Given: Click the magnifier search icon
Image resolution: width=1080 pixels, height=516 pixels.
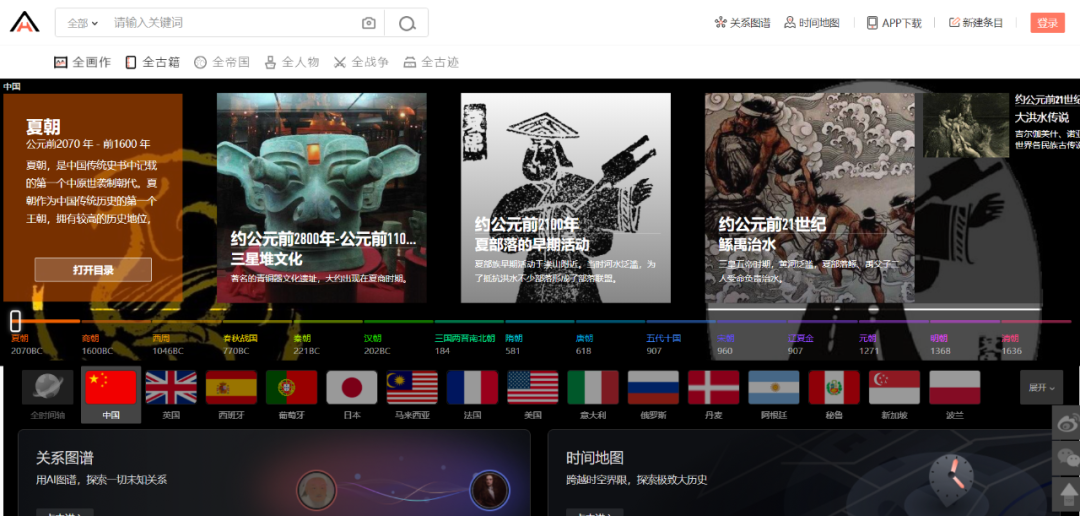Looking at the screenshot, I should (407, 23).
